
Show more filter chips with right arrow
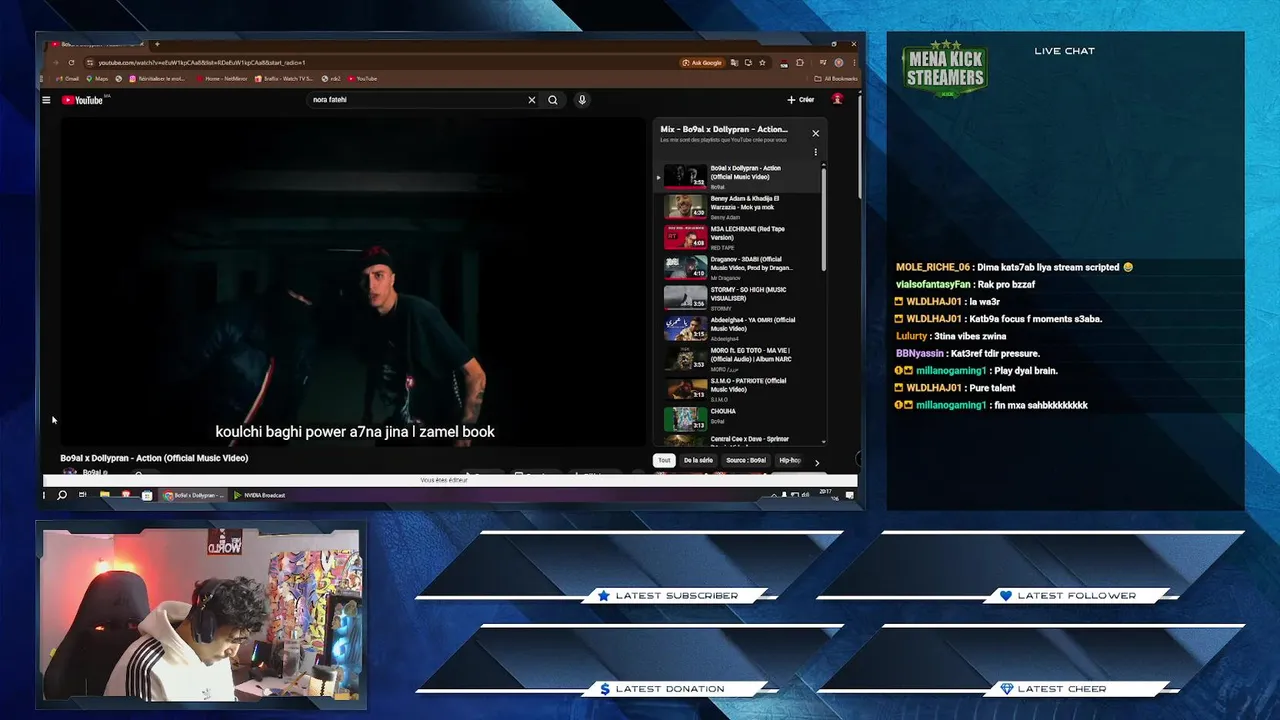tap(817, 462)
